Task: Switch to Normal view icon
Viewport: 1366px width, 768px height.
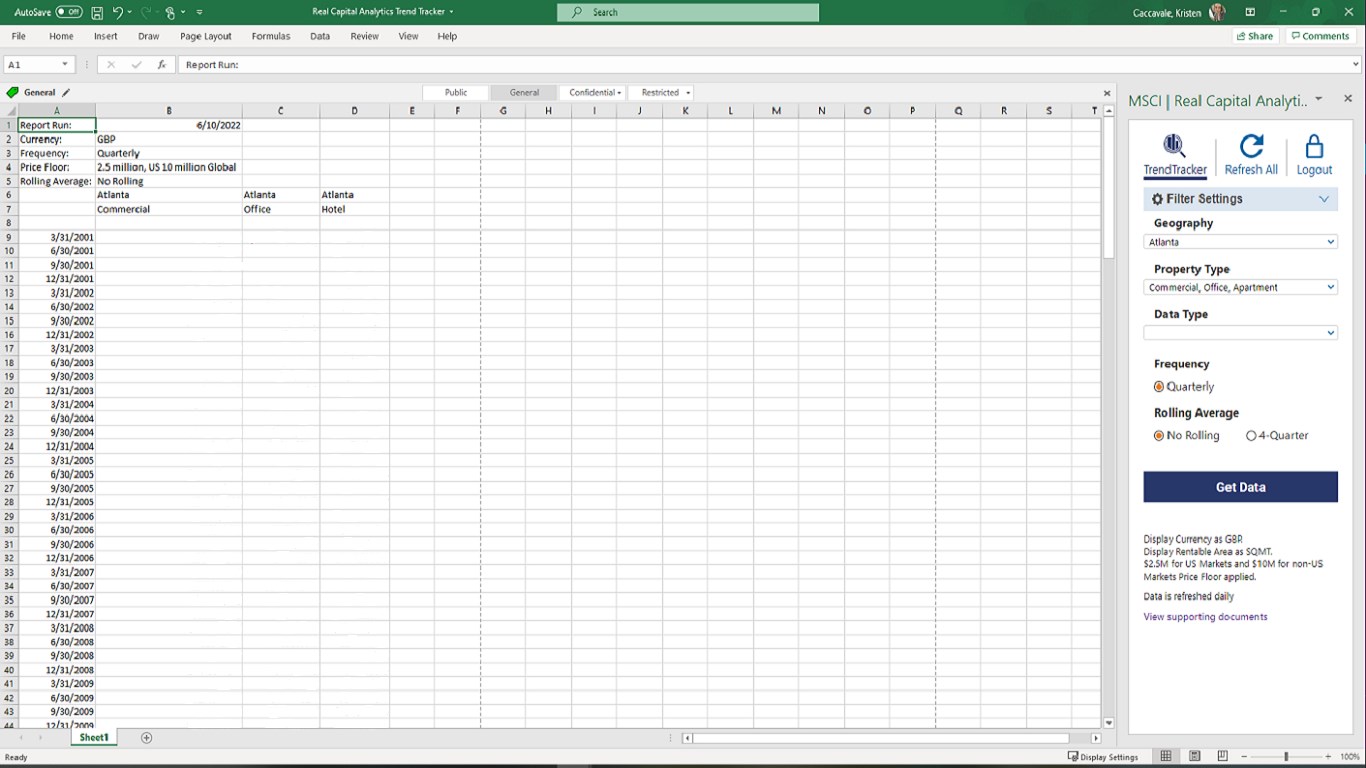Action: (1166, 757)
